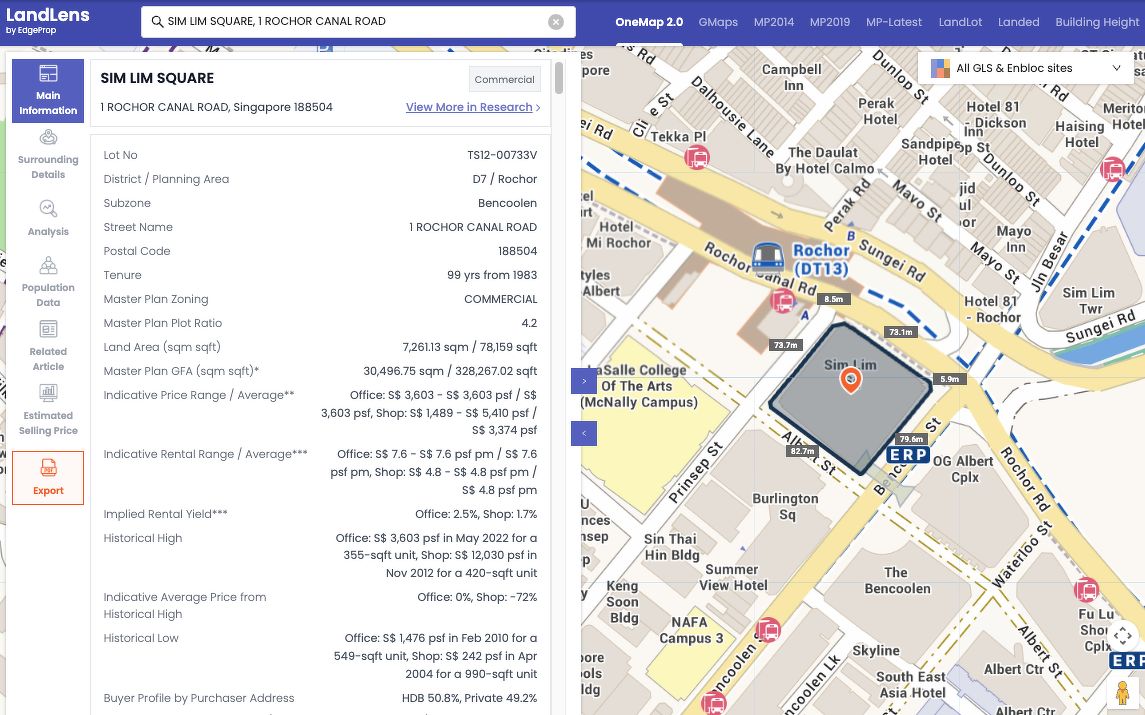Open All GLS & Enbloc sites dropdown

point(1025,68)
